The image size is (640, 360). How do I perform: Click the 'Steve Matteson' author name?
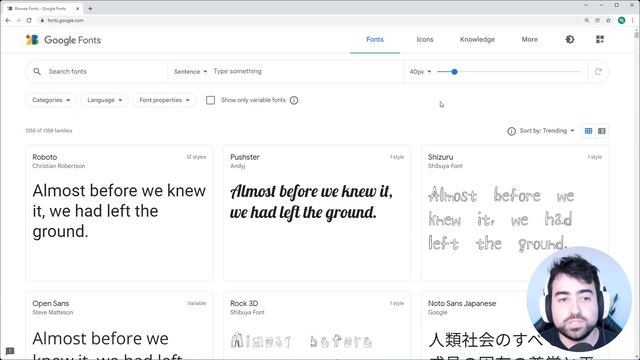tap(53, 313)
